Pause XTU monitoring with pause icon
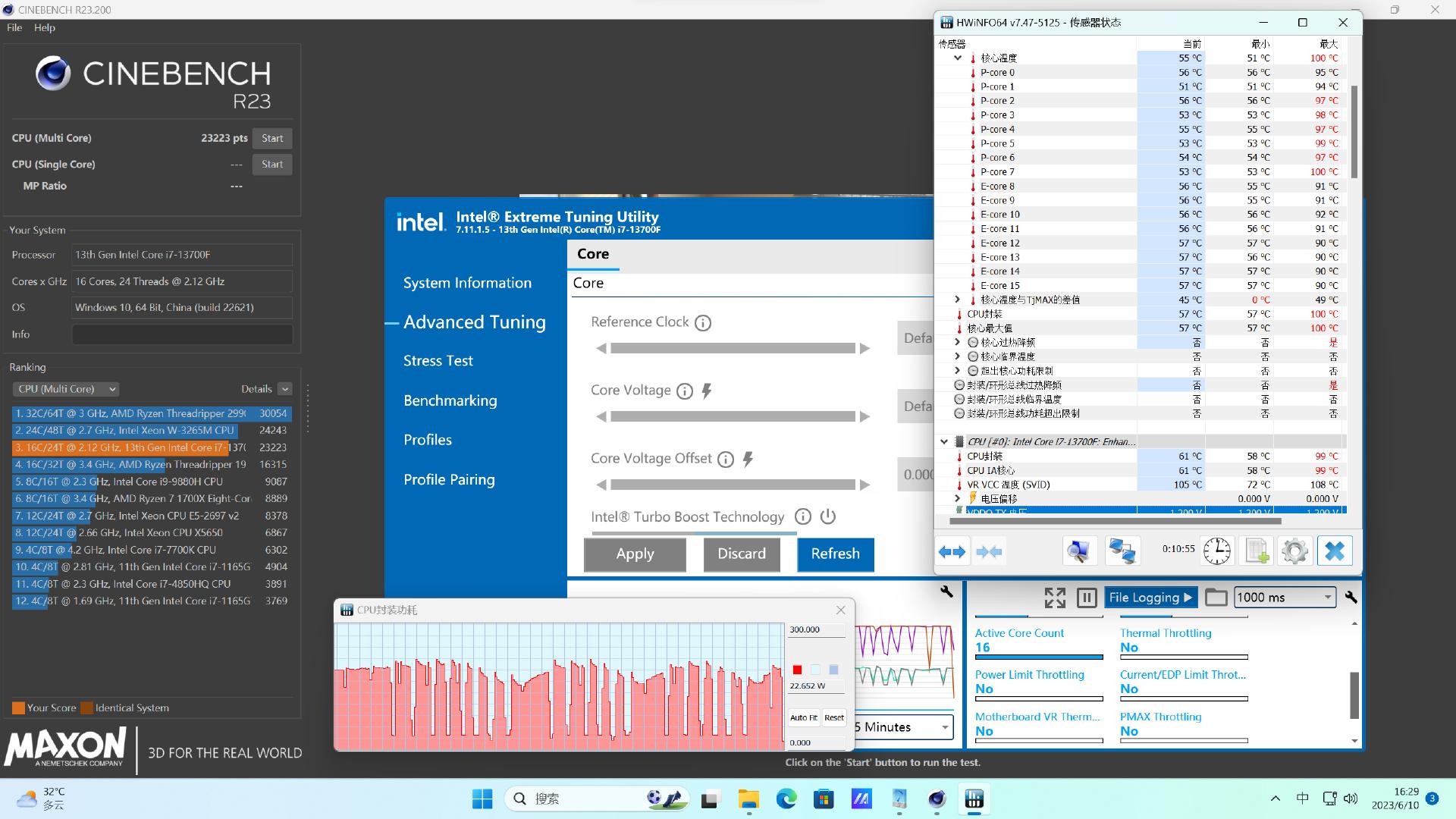This screenshot has height=819, width=1456. point(1086,598)
